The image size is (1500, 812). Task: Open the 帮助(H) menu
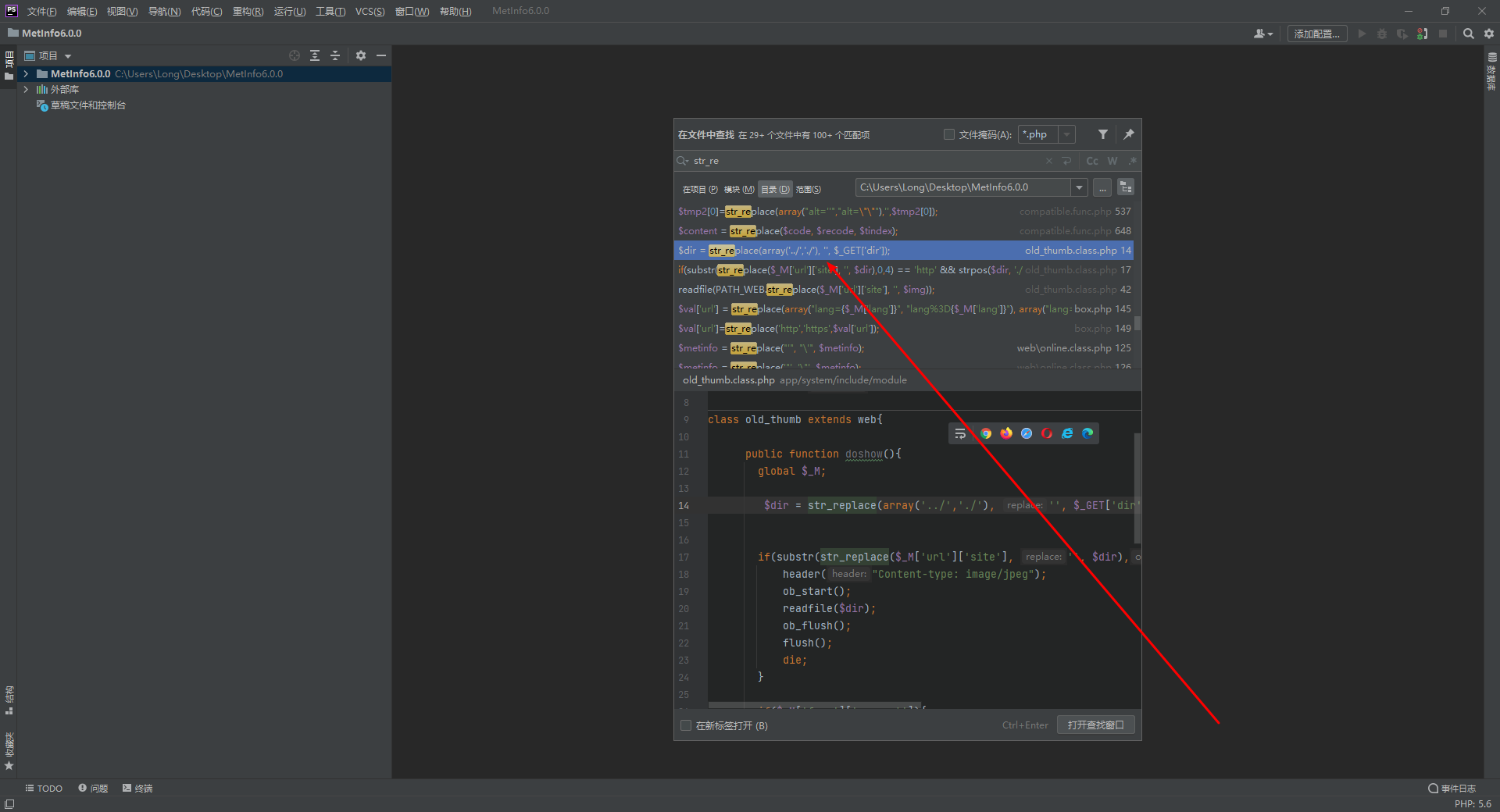(x=455, y=11)
